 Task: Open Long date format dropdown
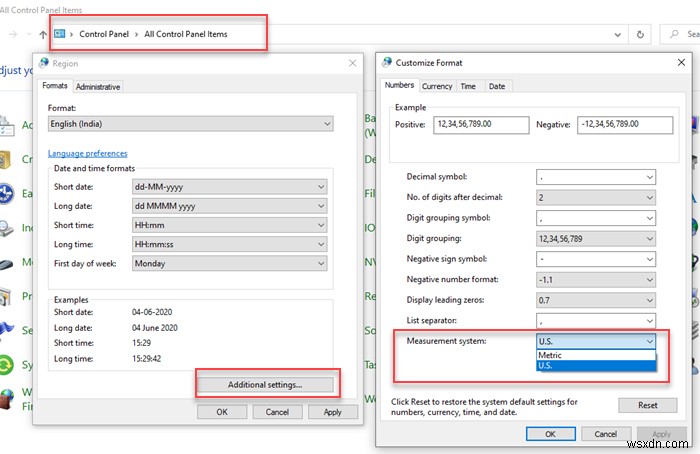(x=229, y=206)
